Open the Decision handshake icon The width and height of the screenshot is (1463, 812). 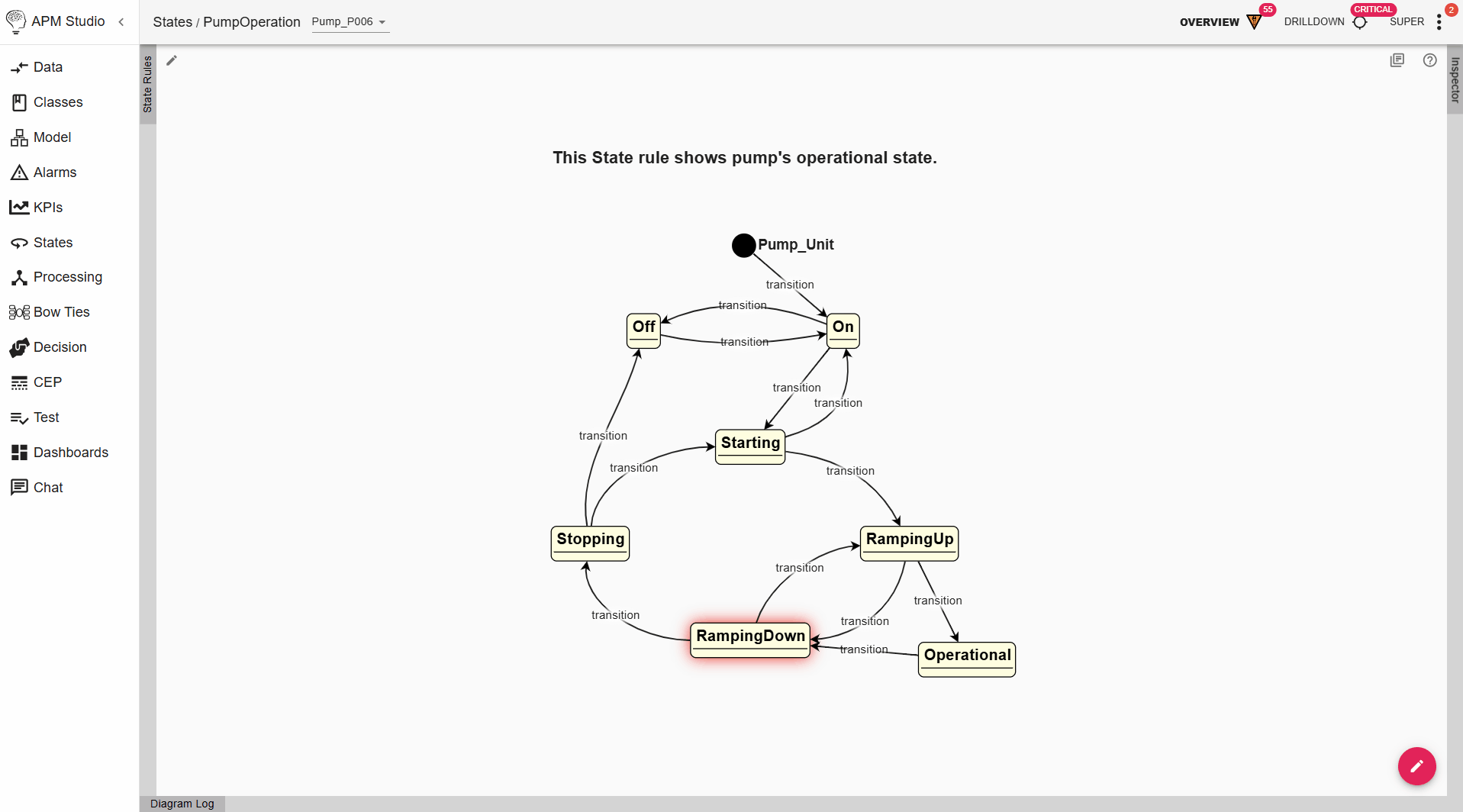(x=19, y=347)
